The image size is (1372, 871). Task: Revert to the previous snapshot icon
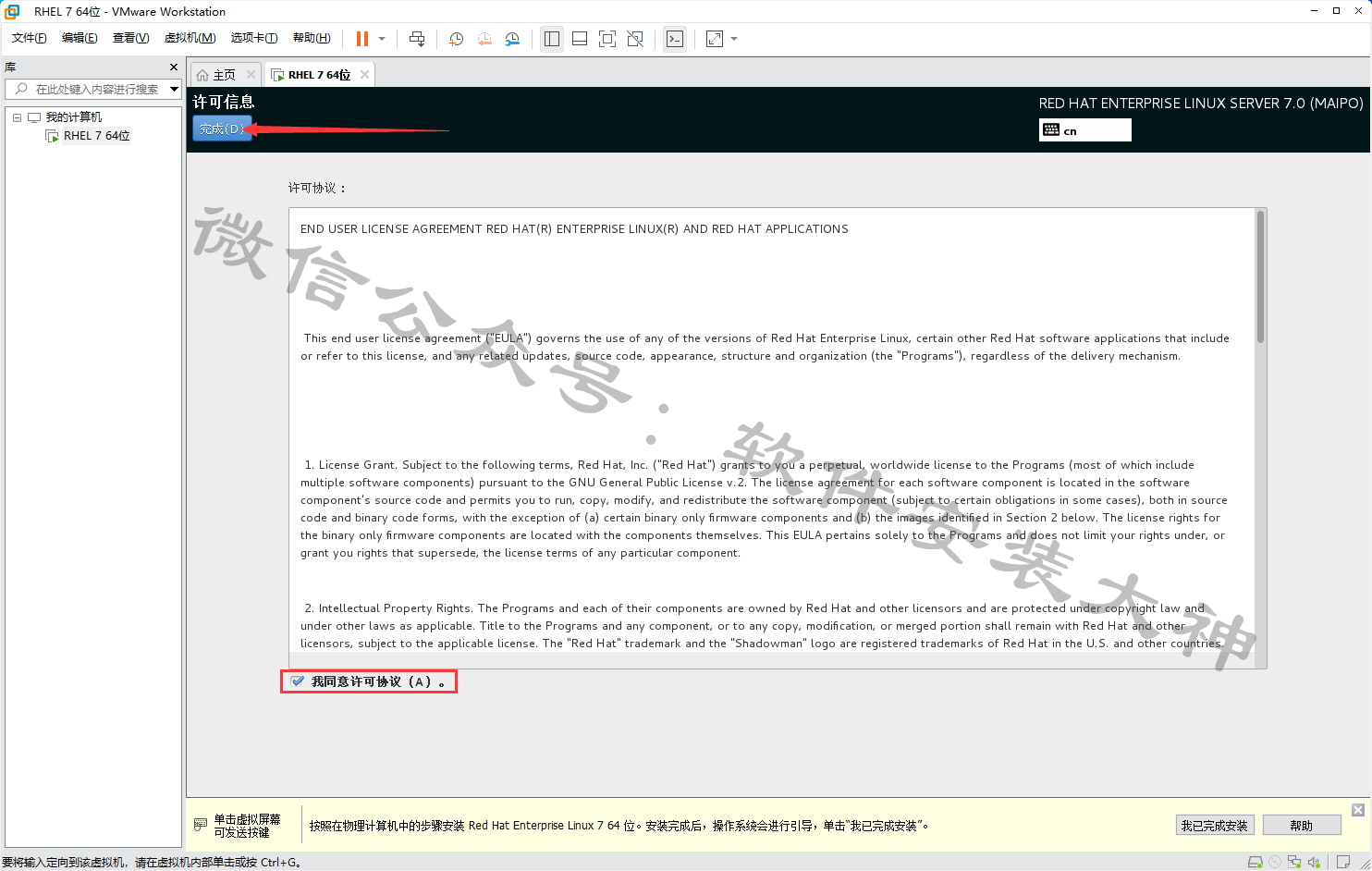click(x=484, y=39)
